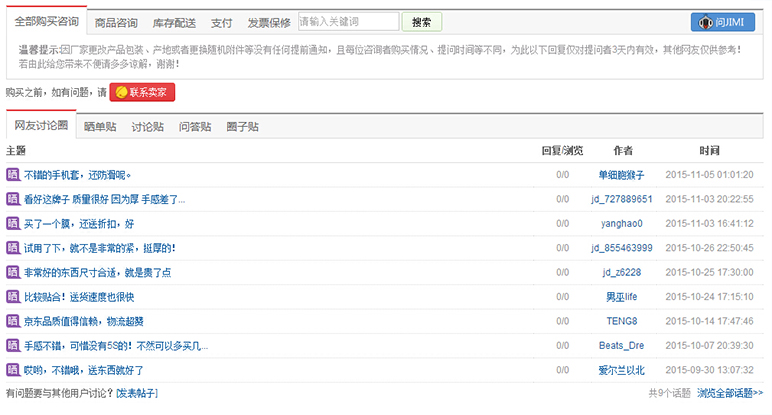Click the red 联系卖家 button
The image size is (772, 415).
tap(142, 92)
